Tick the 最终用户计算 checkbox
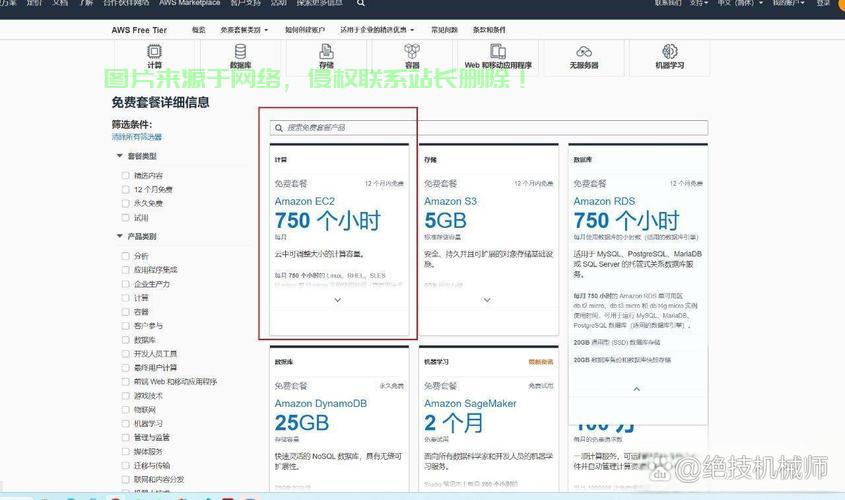The width and height of the screenshot is (845, 500). point(126,367)
